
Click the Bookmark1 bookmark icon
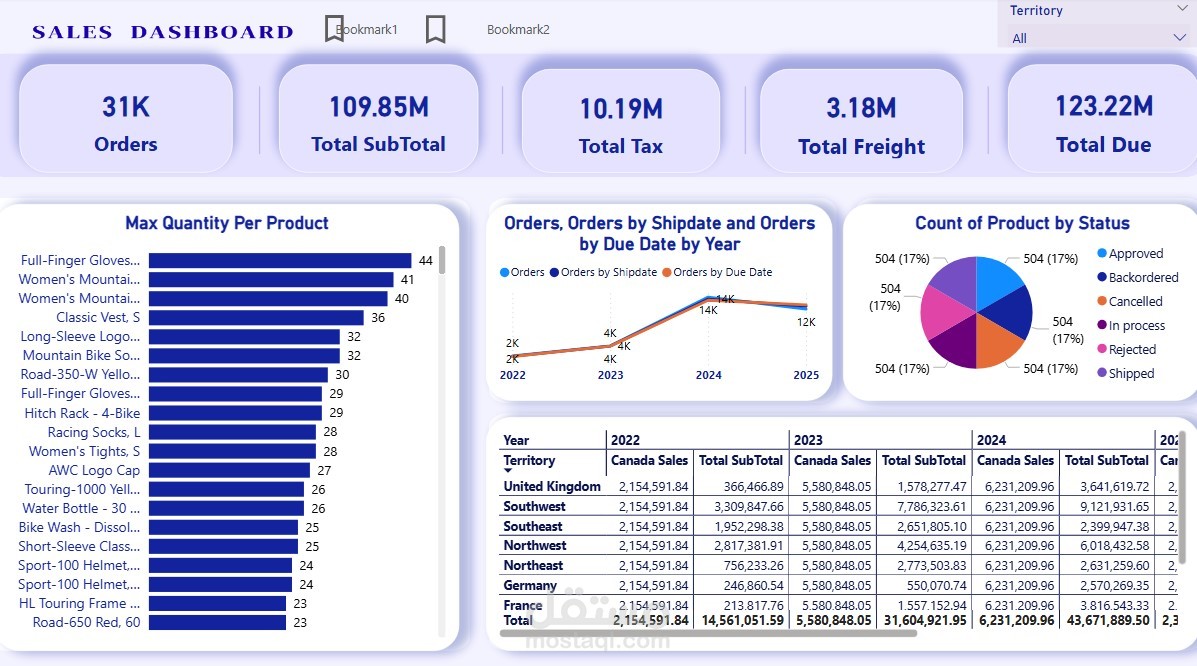click(x=334, y=29)
